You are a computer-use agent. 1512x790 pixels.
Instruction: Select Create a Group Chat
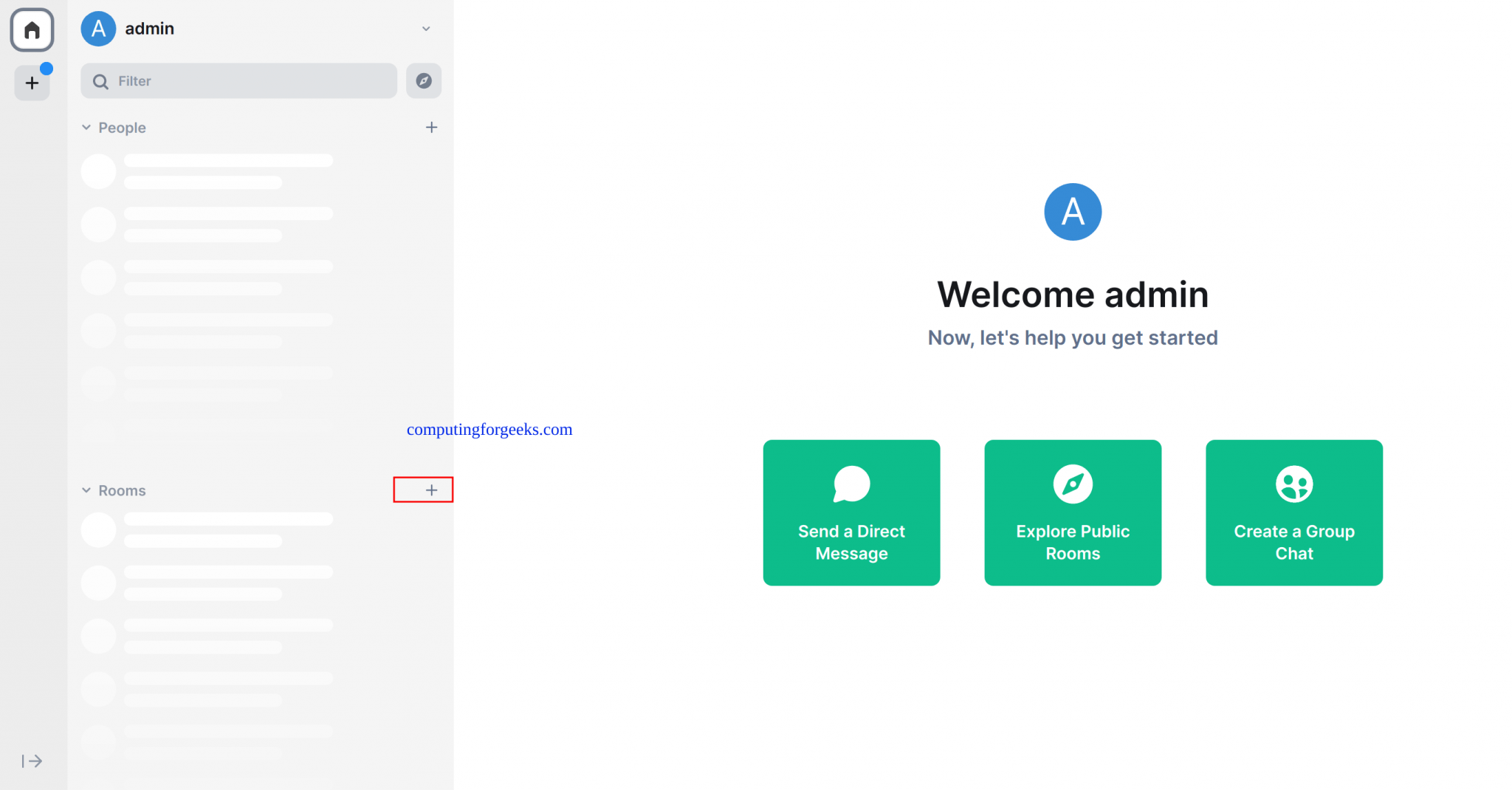(x=1293, y=512)
